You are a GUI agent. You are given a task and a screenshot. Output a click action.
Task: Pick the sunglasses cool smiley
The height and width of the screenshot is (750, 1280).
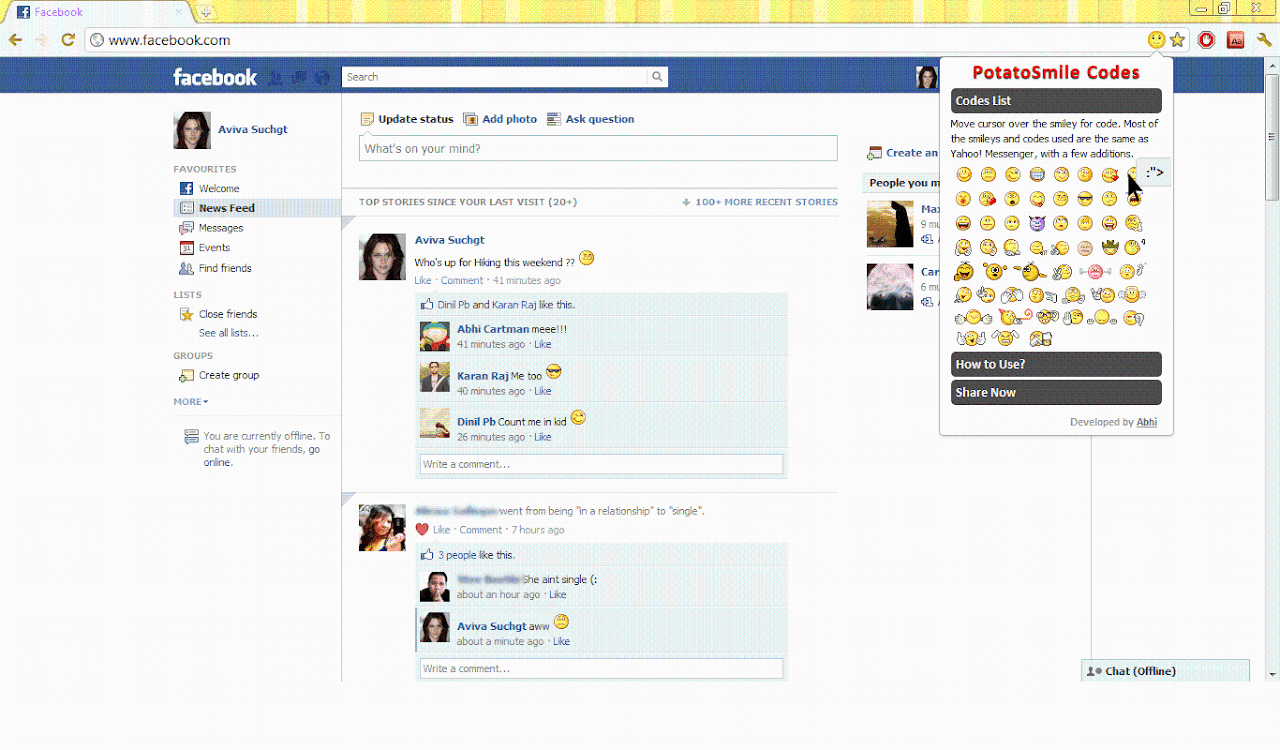[1085, 198]
